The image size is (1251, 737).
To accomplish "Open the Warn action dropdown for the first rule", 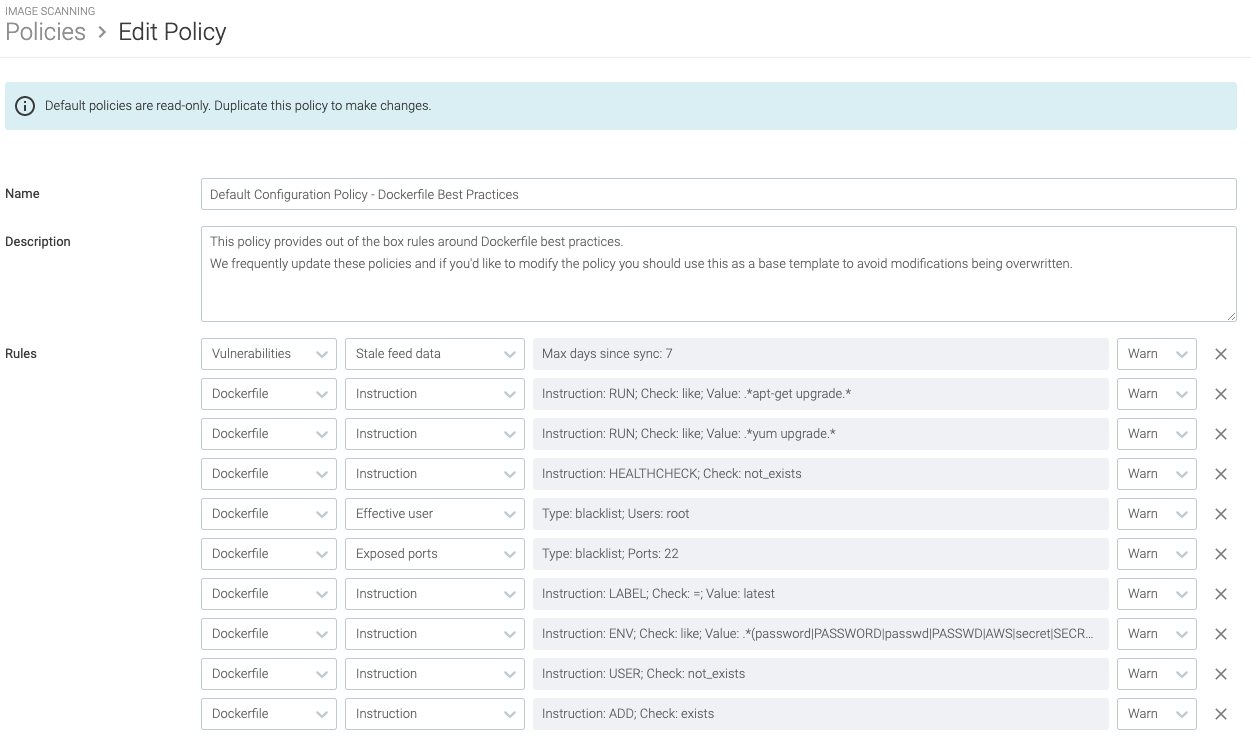I will tap(1156, 353).
